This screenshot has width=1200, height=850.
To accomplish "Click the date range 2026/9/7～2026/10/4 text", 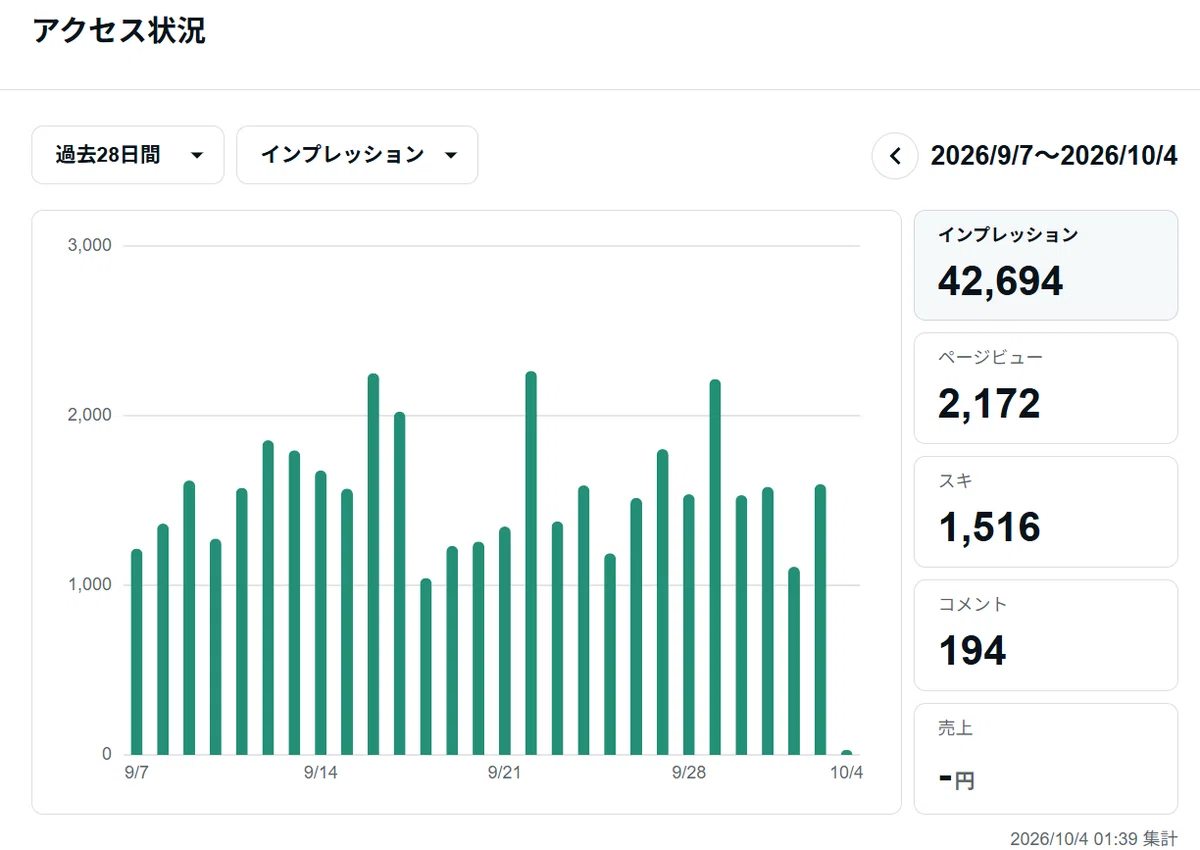I will tap(1054, 156).
